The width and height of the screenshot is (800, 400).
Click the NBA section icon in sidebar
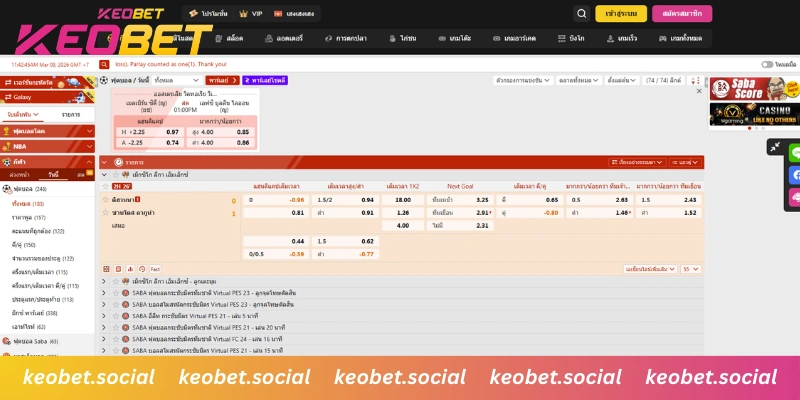(6, 145)
